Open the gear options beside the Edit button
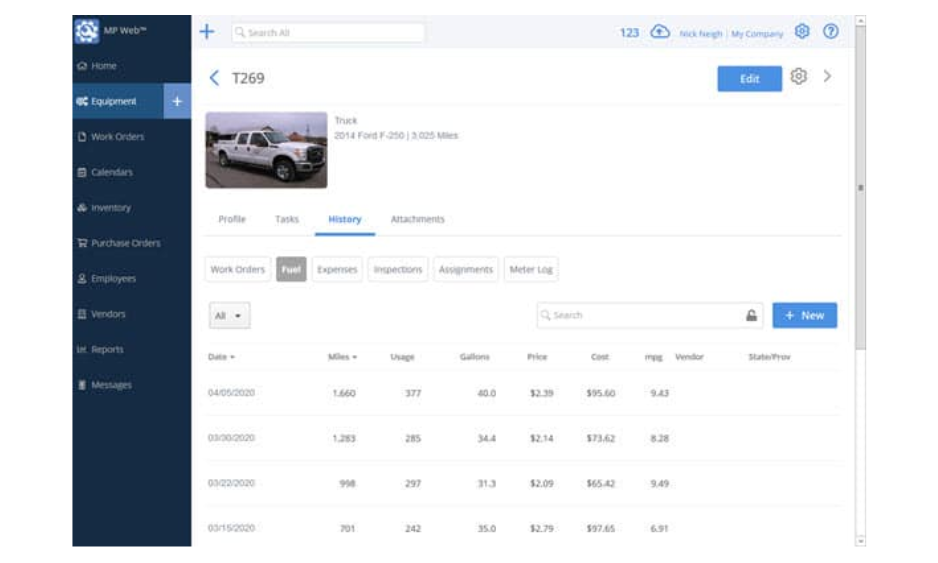 [798, 77]
